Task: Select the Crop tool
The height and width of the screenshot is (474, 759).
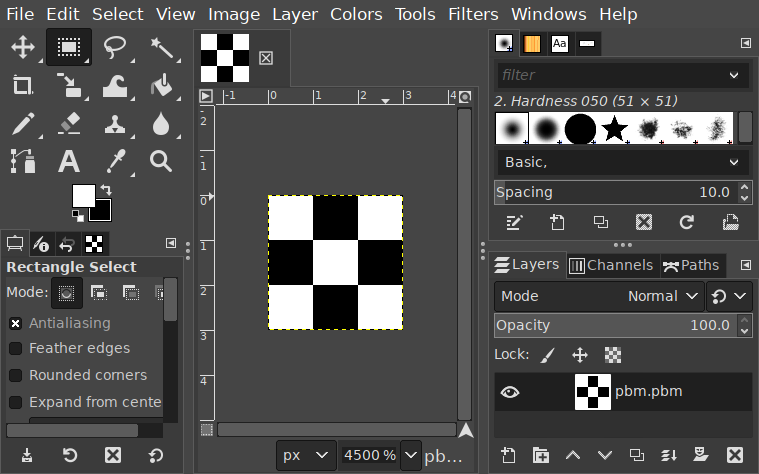Action: (23, 85)
